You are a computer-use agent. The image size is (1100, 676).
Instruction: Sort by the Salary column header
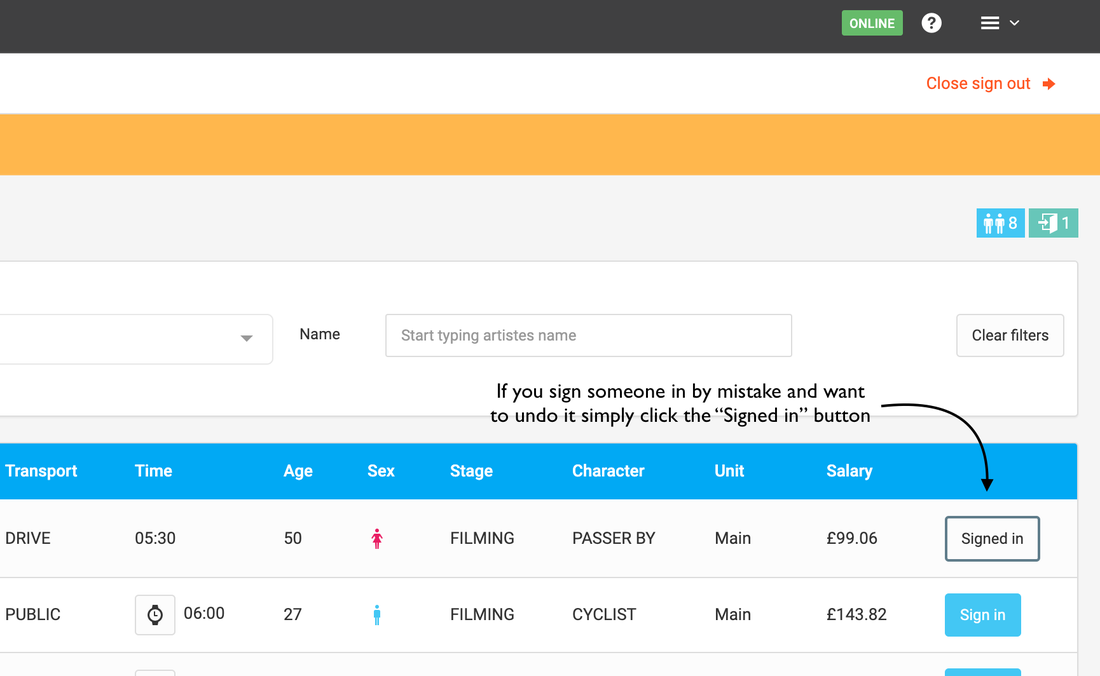849,471
